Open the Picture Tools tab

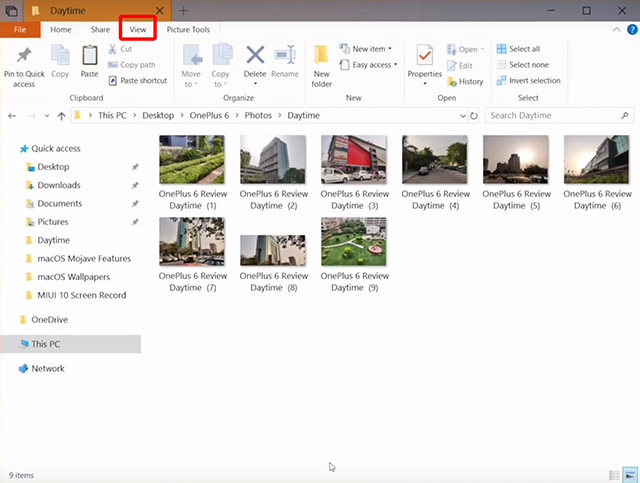point(188,29)
